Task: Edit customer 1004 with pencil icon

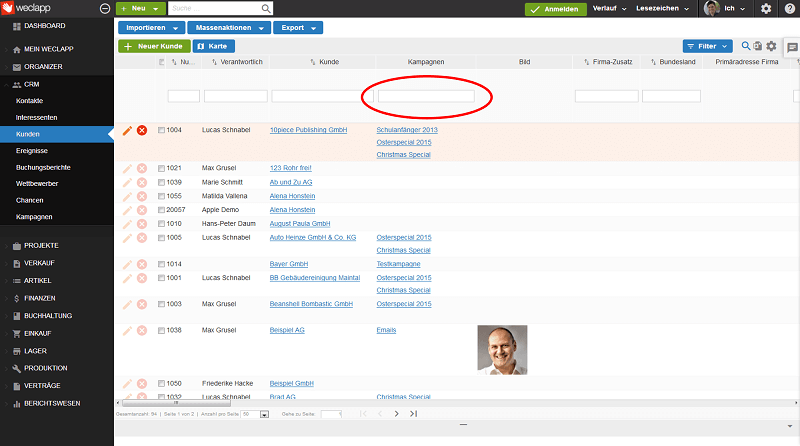Action: coord(127,130)
